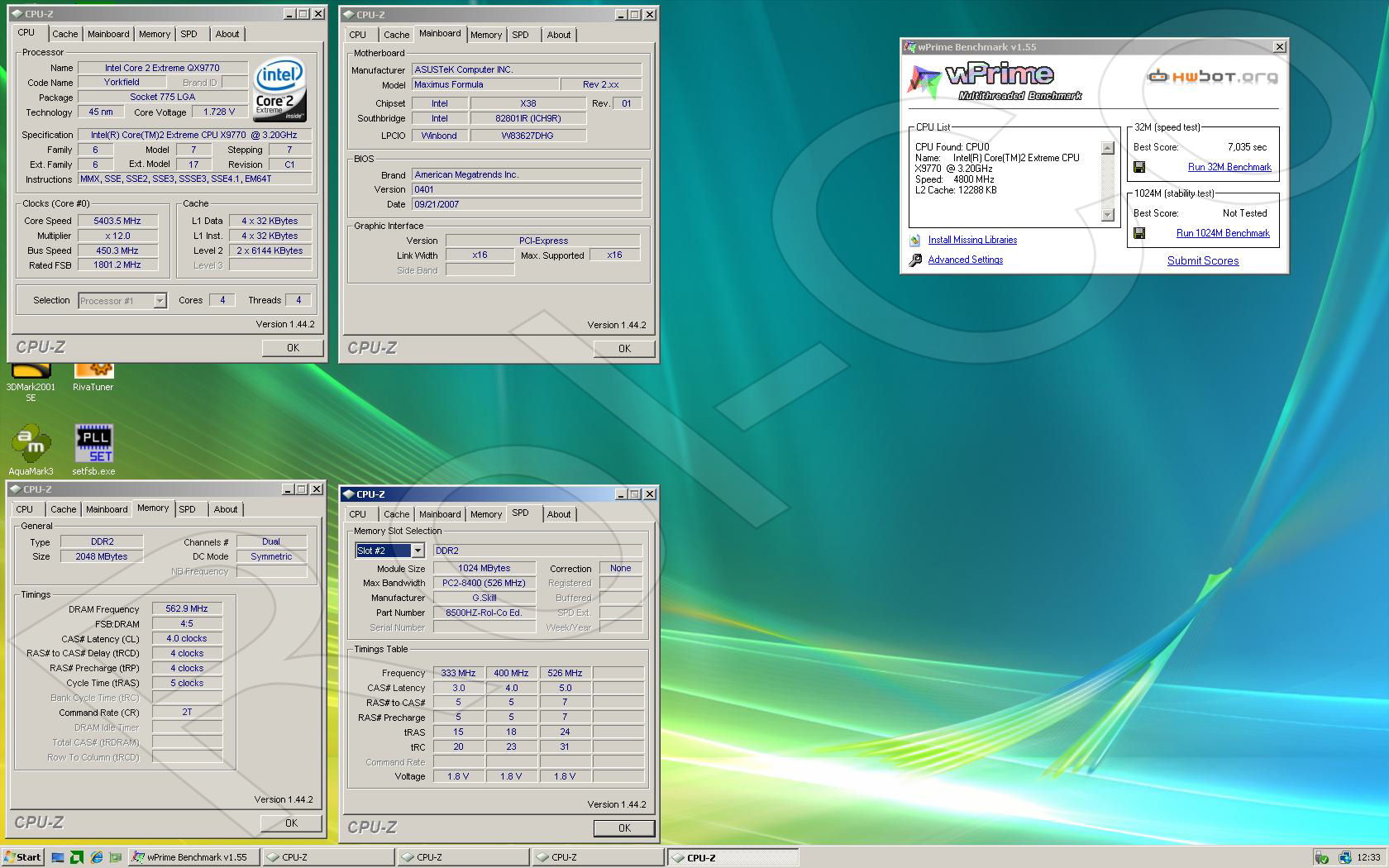Image resolution: width=1389 pixels, height=868 pixels.
Task: Click the model field Maximus Formula
Action: 485,84
